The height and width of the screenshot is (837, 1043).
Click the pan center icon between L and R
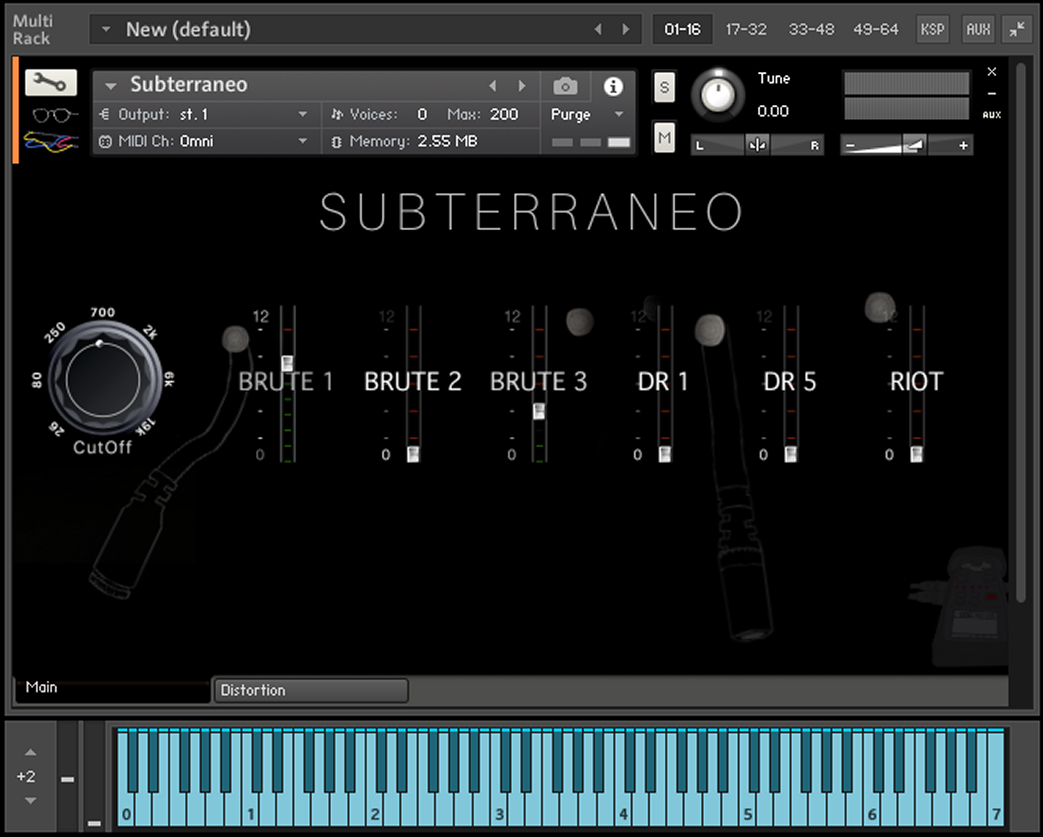coord(757,145)
